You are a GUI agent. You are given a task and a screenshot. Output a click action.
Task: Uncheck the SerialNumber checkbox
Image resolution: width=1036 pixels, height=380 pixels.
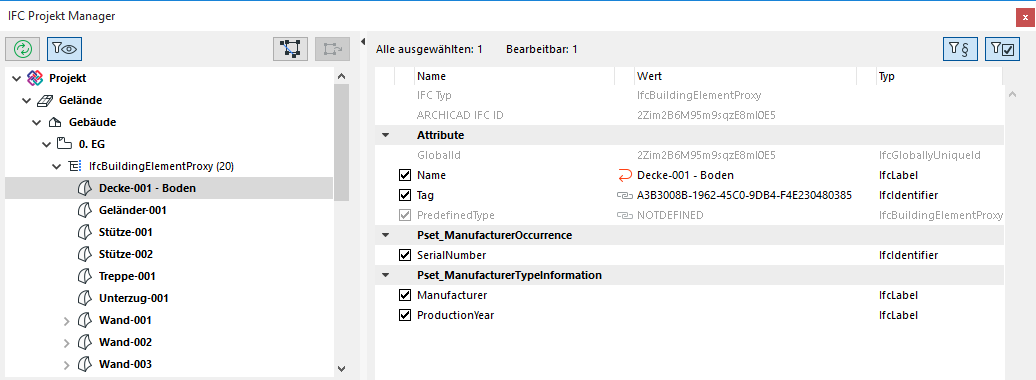(405, 255)
